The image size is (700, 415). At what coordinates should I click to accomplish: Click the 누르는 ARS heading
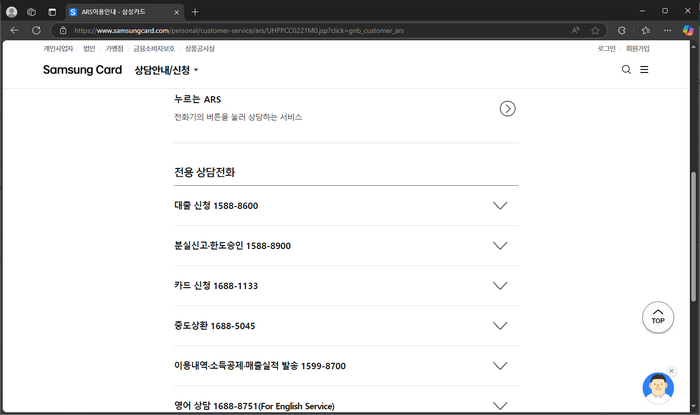tap(197, 99)
